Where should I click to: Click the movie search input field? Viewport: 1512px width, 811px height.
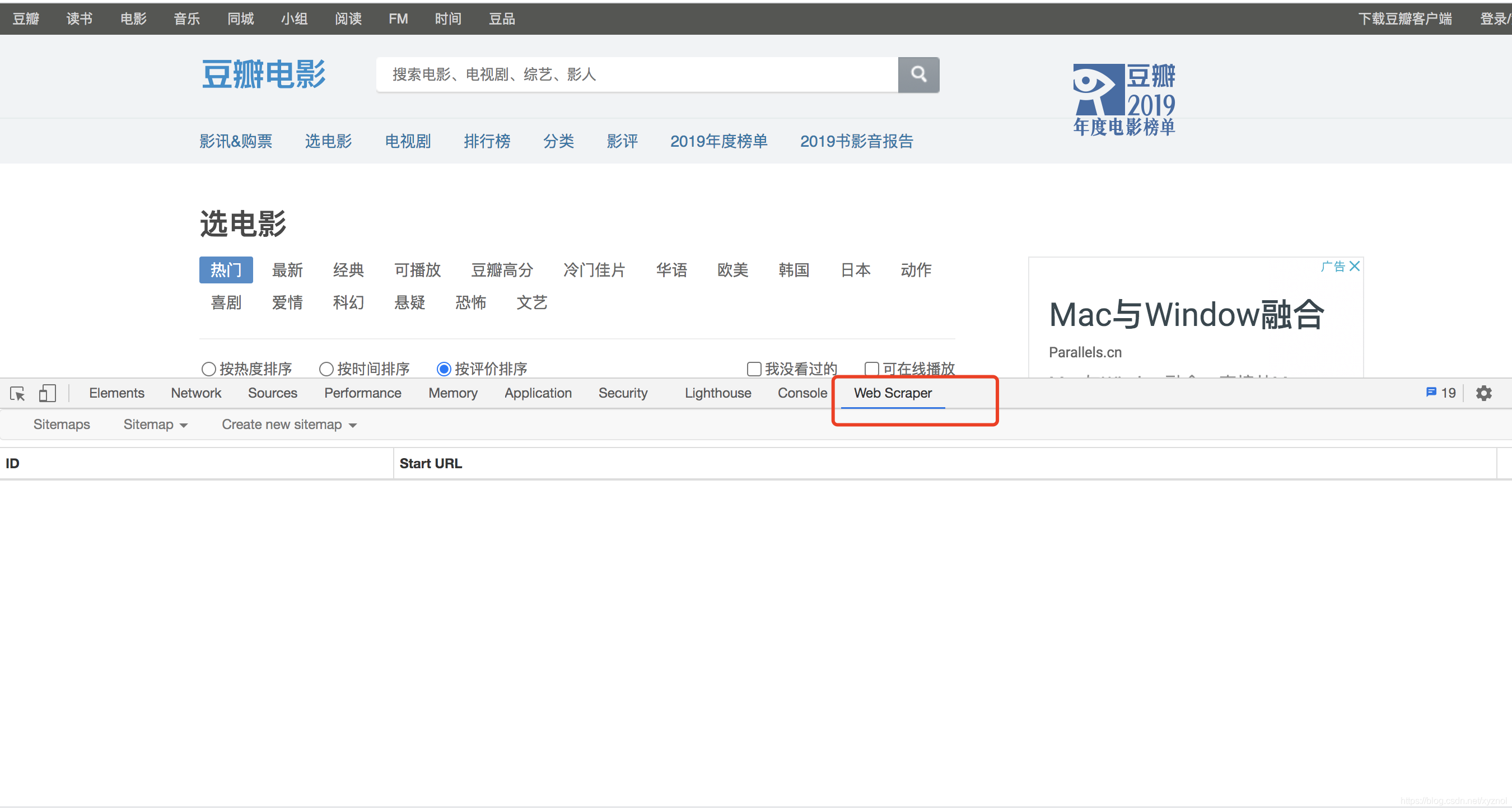pos(637,74)
